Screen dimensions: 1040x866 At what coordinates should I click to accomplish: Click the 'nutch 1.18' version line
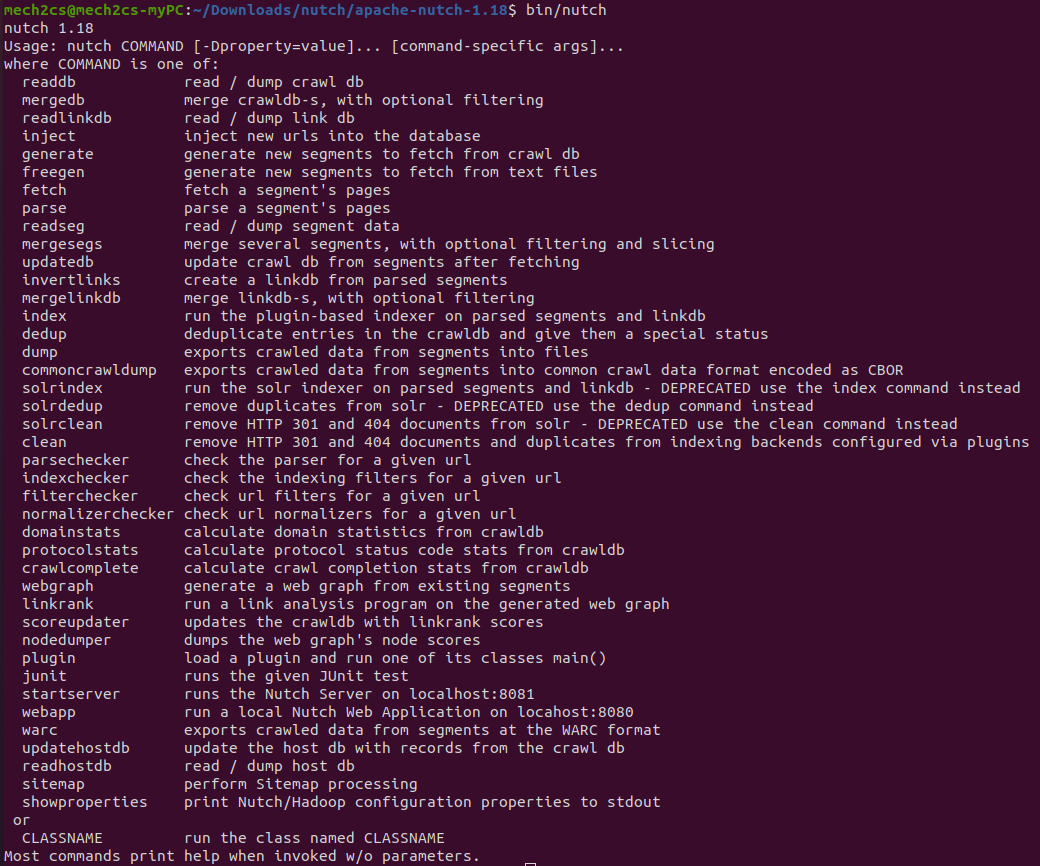tap(48, 29)
